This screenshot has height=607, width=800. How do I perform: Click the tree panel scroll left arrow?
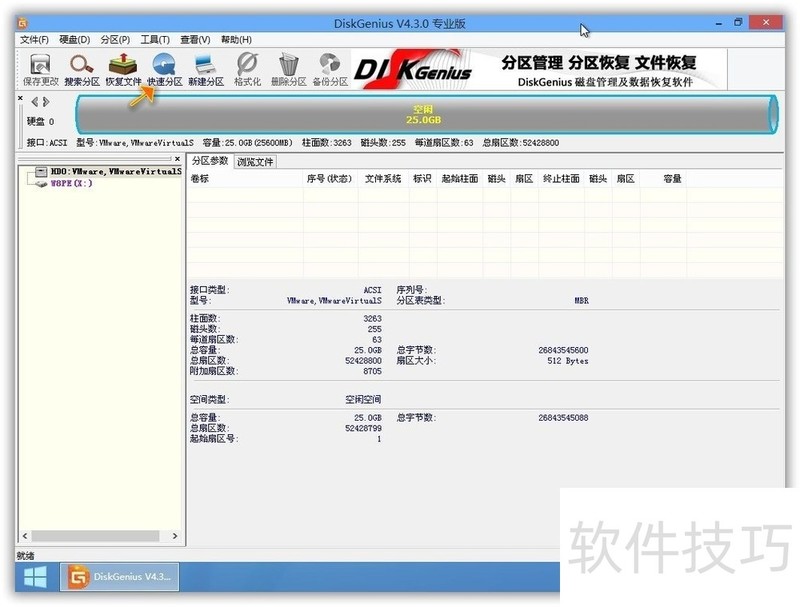point(25,536)
